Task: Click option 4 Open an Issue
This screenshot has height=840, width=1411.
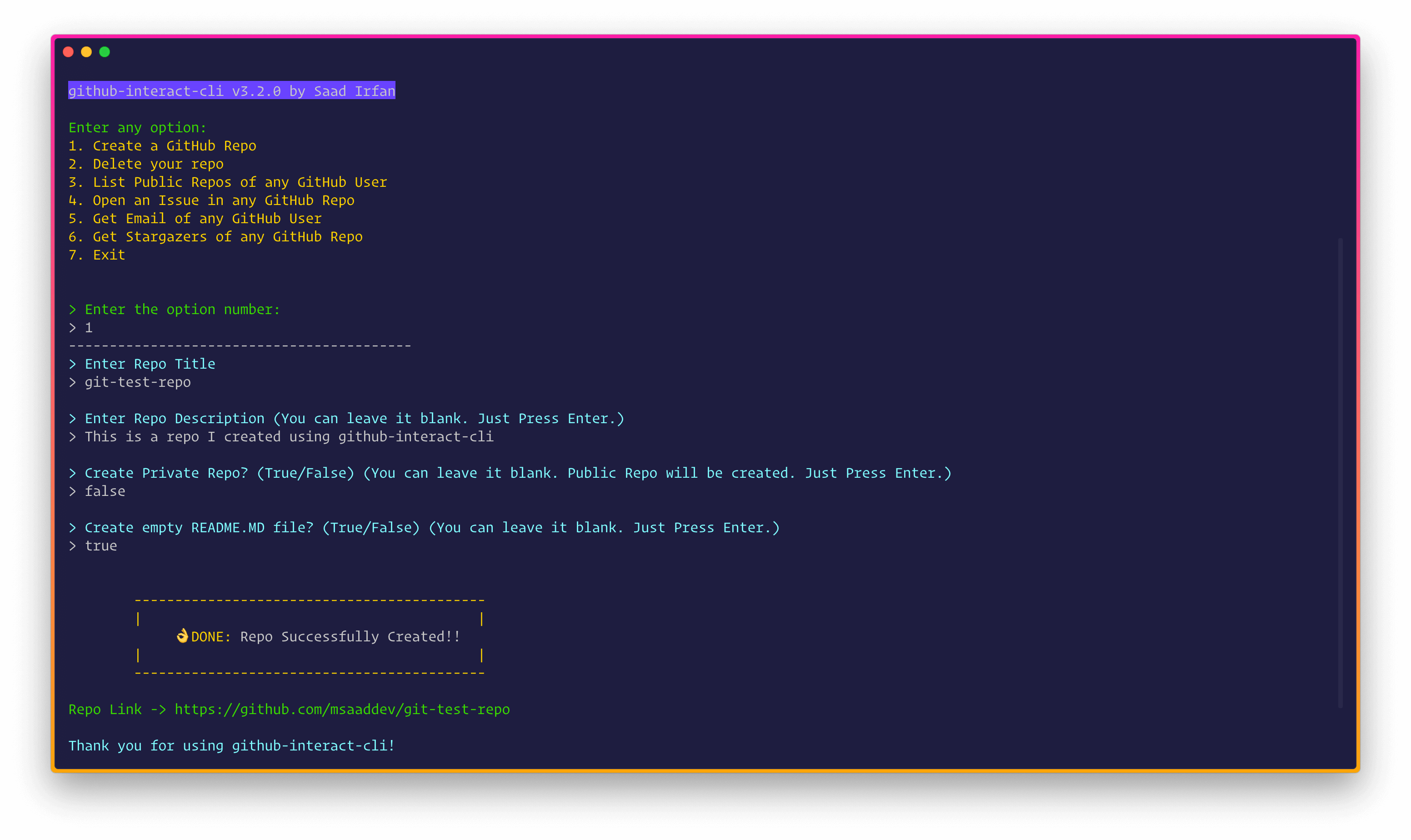Action: pyautogui.click(x=211, y=200)
